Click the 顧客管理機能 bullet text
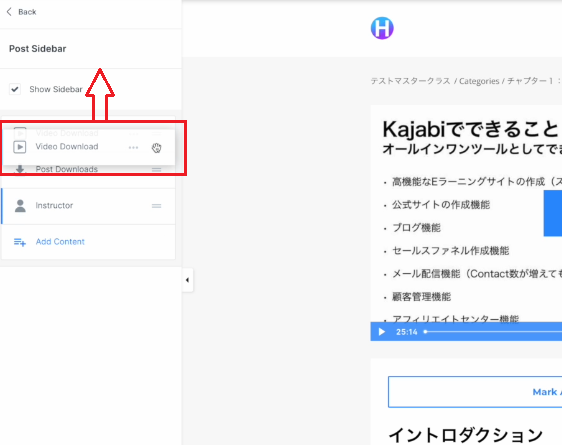This screenshot has width=562, height=445. coord(421,297)
